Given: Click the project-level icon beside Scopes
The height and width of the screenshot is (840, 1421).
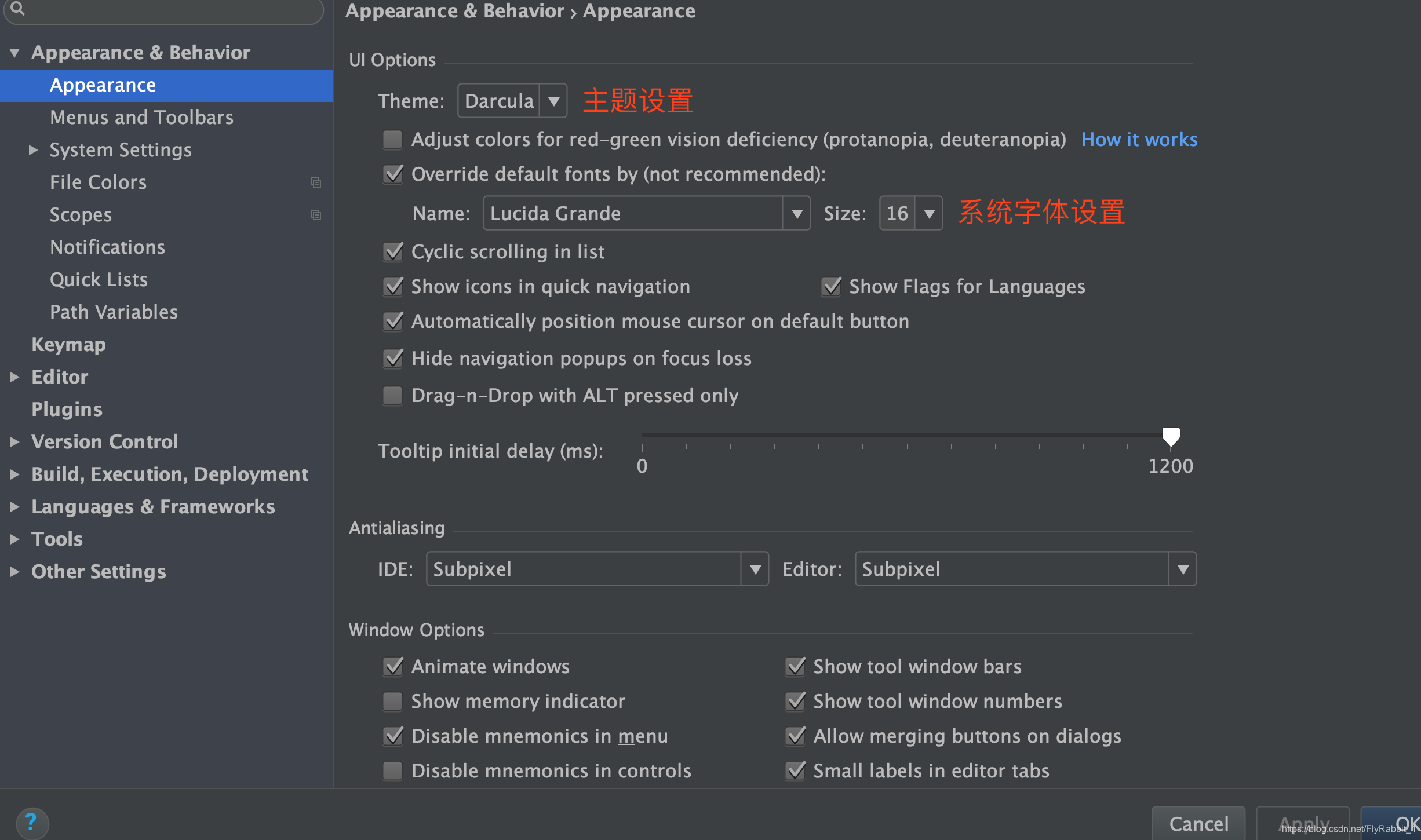Looking at the screenshot, I should coord(316,215).
